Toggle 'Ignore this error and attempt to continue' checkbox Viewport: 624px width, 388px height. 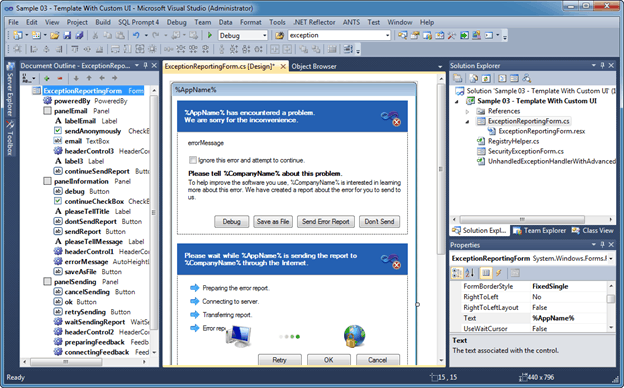coord(193,160)
